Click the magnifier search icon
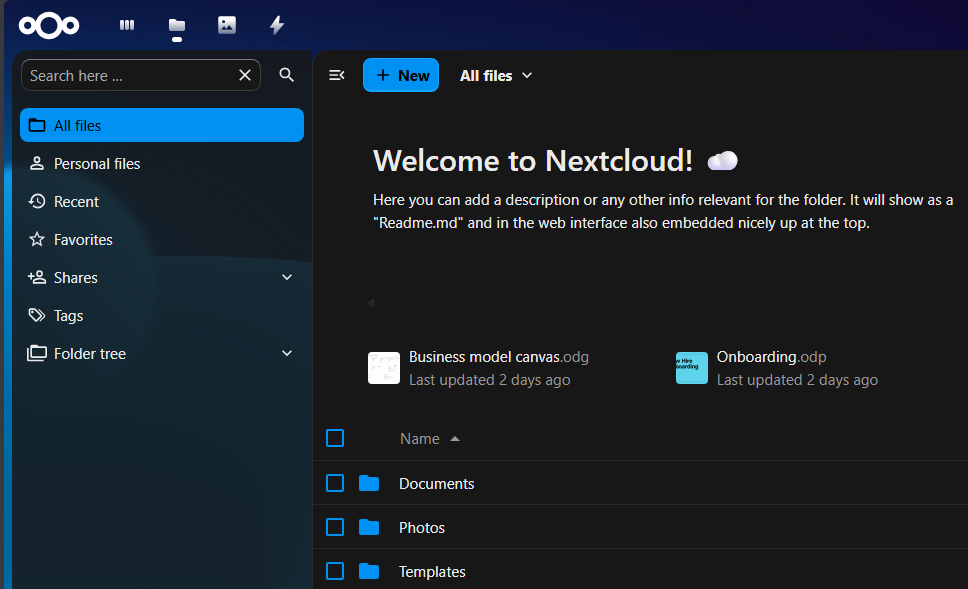Screen dimensions: 968x589 pos(286,75)
